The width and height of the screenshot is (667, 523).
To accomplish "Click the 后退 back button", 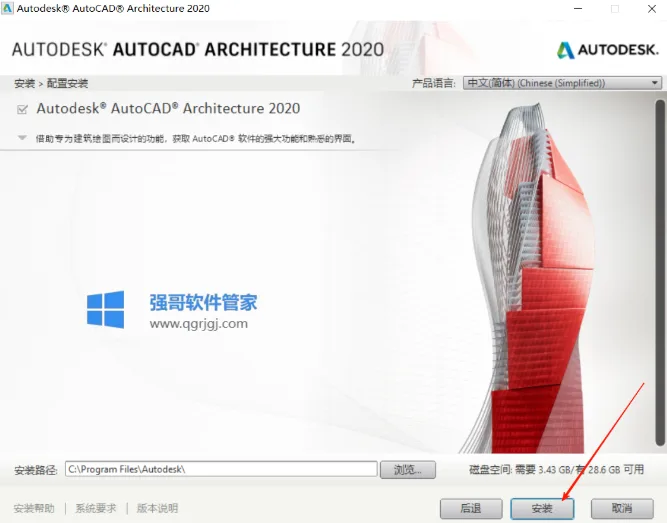I will [x=471, y=508].
